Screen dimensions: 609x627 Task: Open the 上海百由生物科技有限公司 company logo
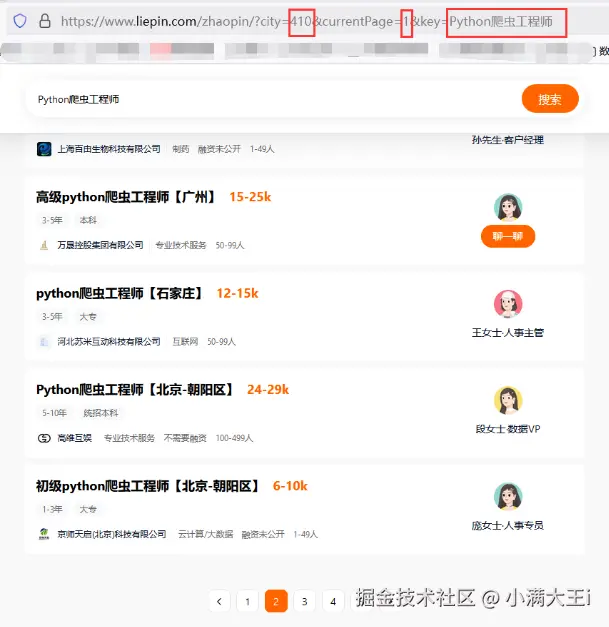[44, 149]
